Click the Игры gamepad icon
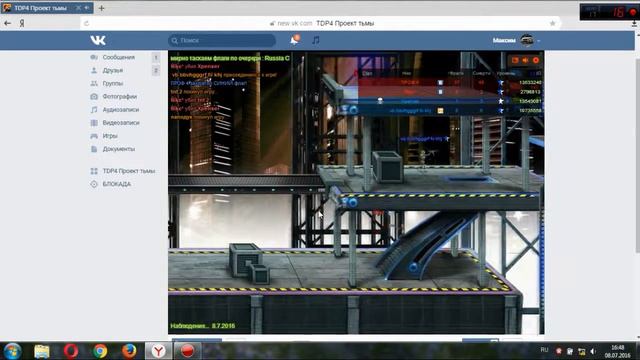Viewport: 640px width, 360px height. (x=94, y=136)
